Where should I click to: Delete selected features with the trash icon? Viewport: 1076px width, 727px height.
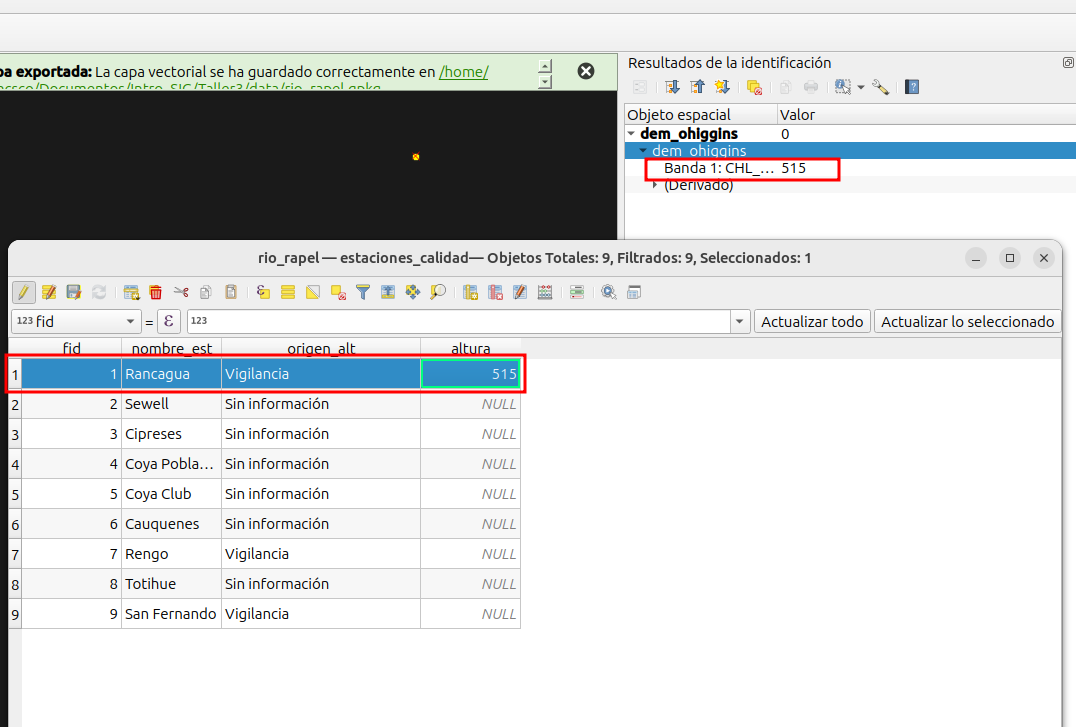[x=156, y=292]
